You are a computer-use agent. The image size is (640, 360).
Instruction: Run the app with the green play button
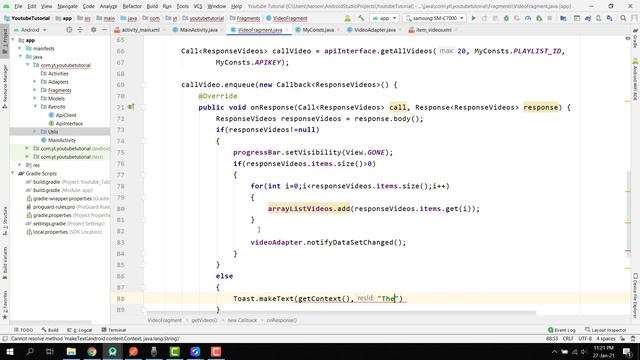[473, 18]
